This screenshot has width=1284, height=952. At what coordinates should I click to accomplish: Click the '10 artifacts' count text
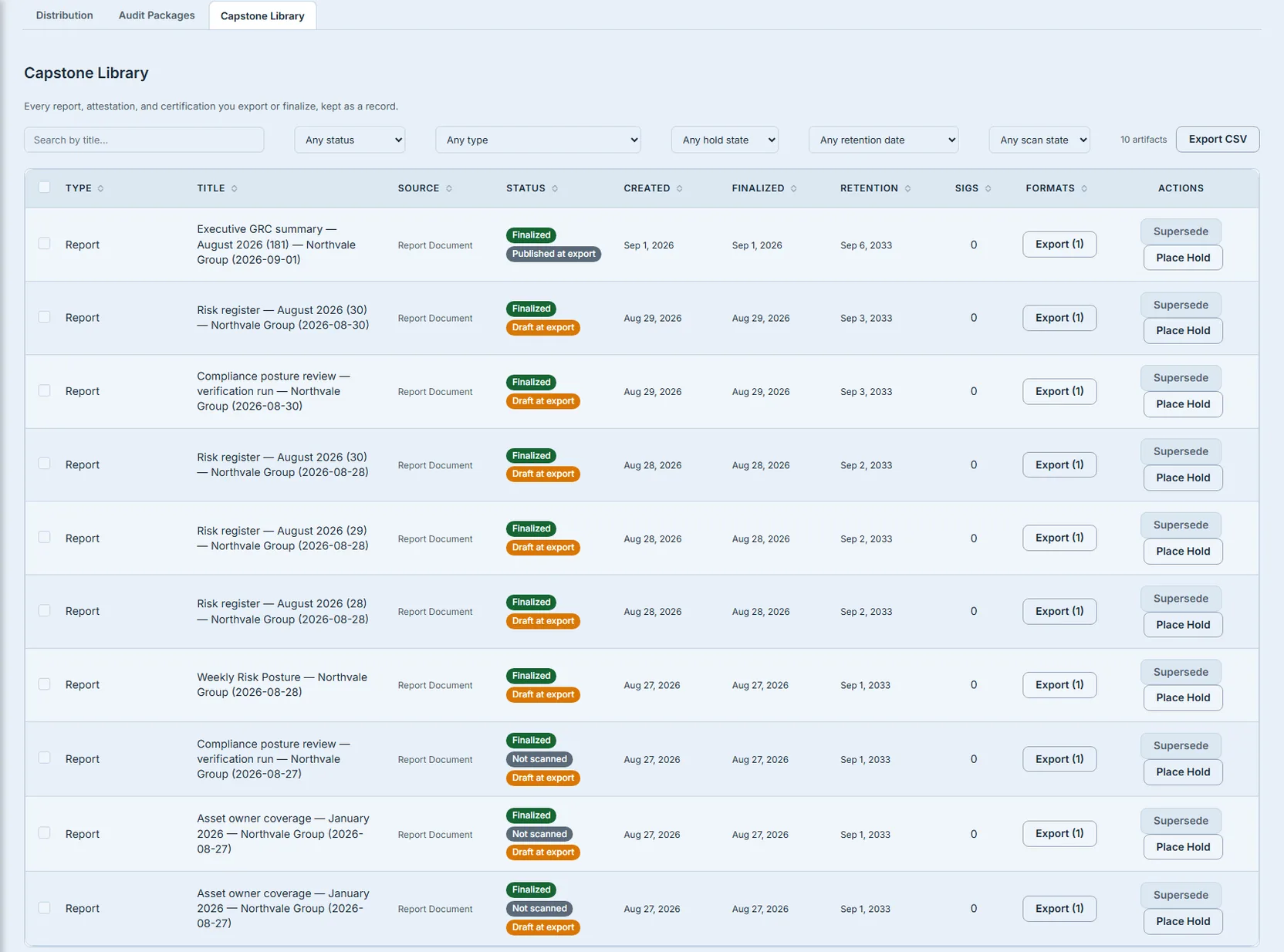click(x=1144, y=140)
